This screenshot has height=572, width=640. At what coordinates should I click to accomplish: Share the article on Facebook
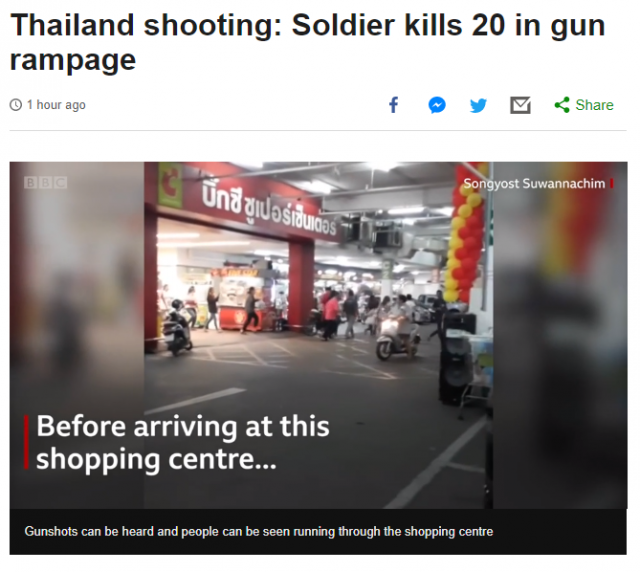393,105
